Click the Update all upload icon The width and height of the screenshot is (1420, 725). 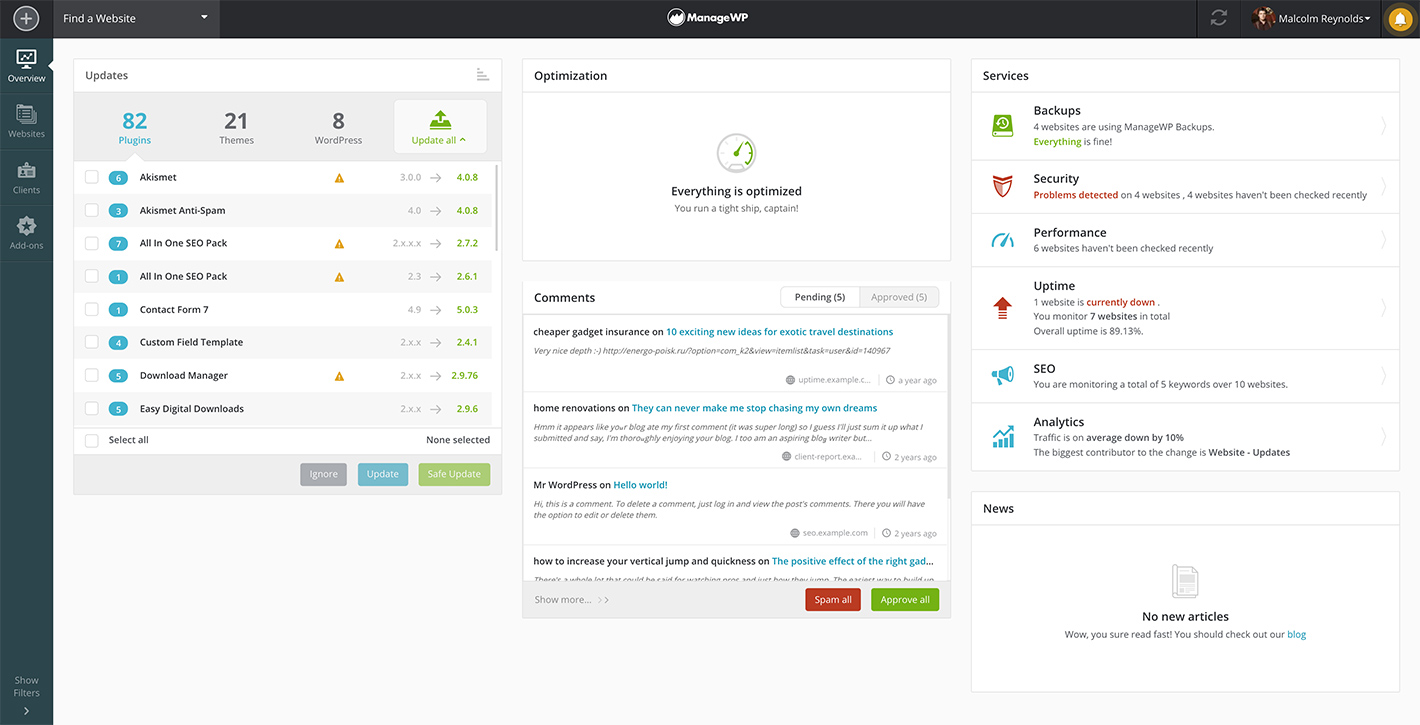coord(440,120)
